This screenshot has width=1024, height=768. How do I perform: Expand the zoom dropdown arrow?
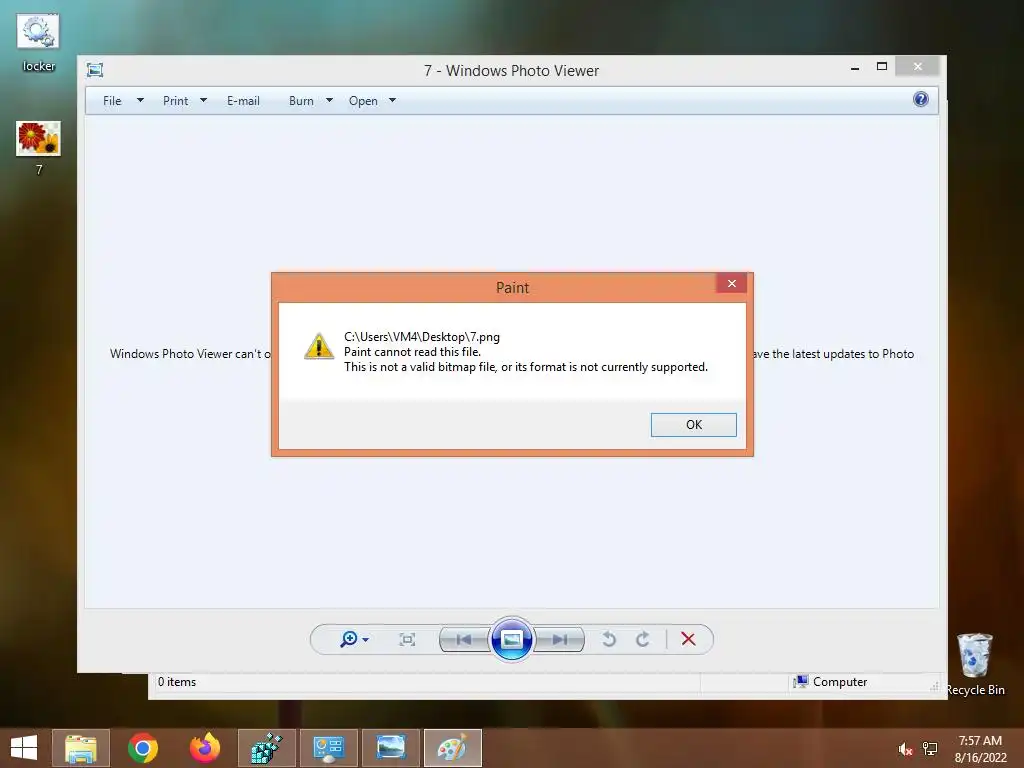click(x=366, y=640)
